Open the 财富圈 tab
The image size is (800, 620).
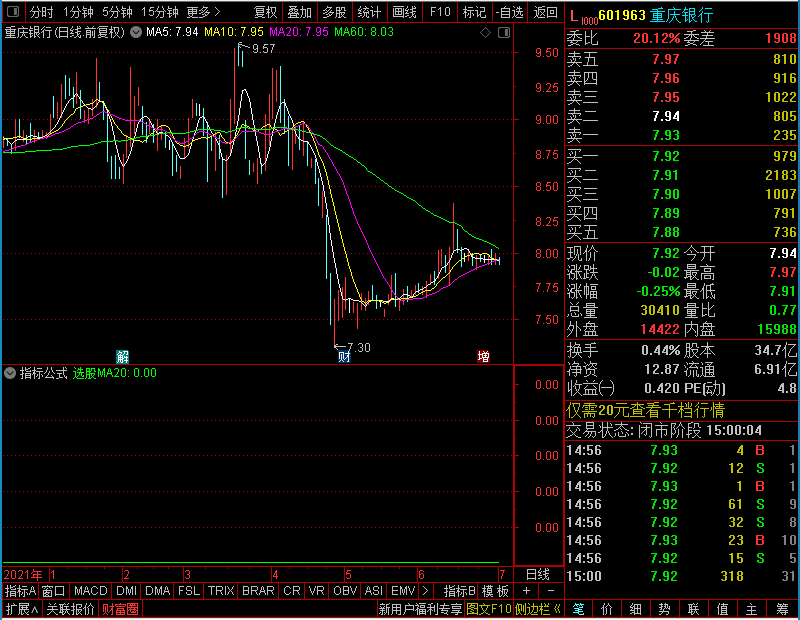[x=120, y=609]
